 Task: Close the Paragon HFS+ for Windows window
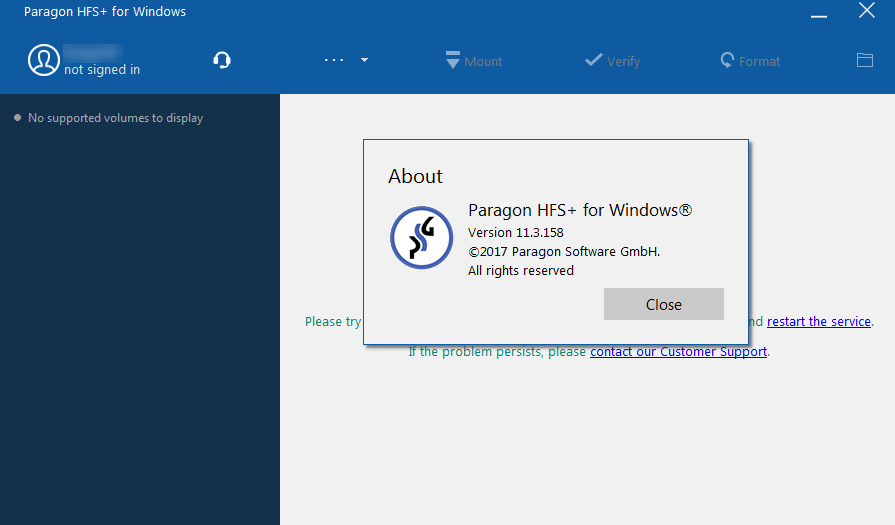[x=866, y=10]
